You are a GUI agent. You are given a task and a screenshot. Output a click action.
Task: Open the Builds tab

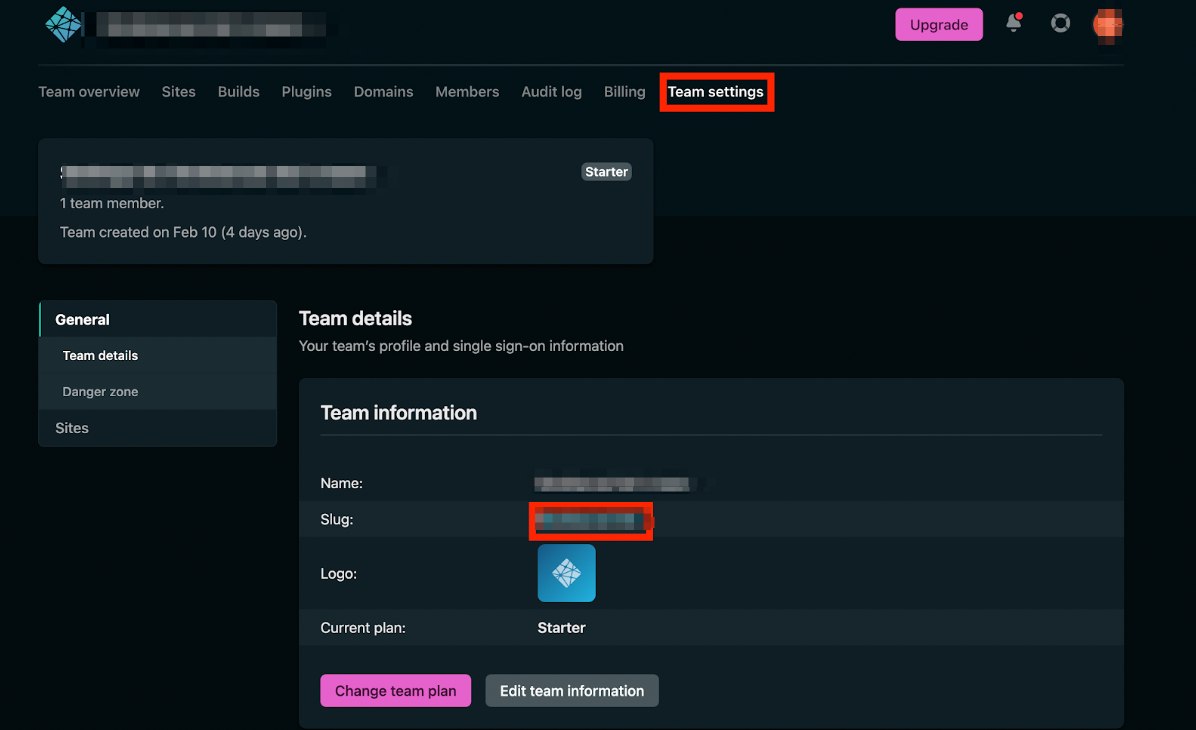[239, 92]
